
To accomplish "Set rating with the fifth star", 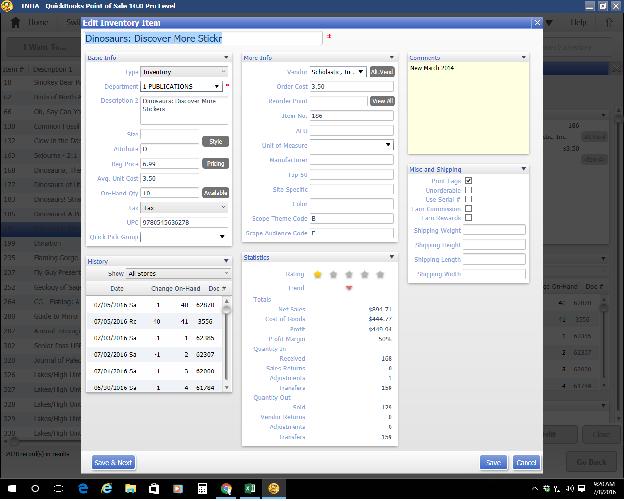I will pyautogui.click(x=380, y=274).
